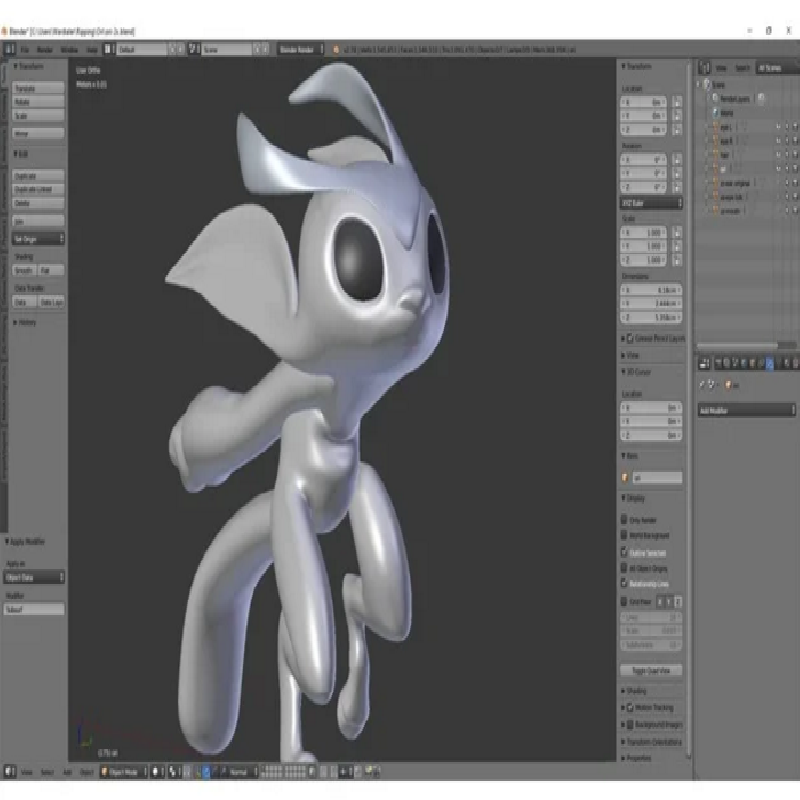800x800 pixels.
Task: Open the Info editor type selector icon
Action: 9,49
